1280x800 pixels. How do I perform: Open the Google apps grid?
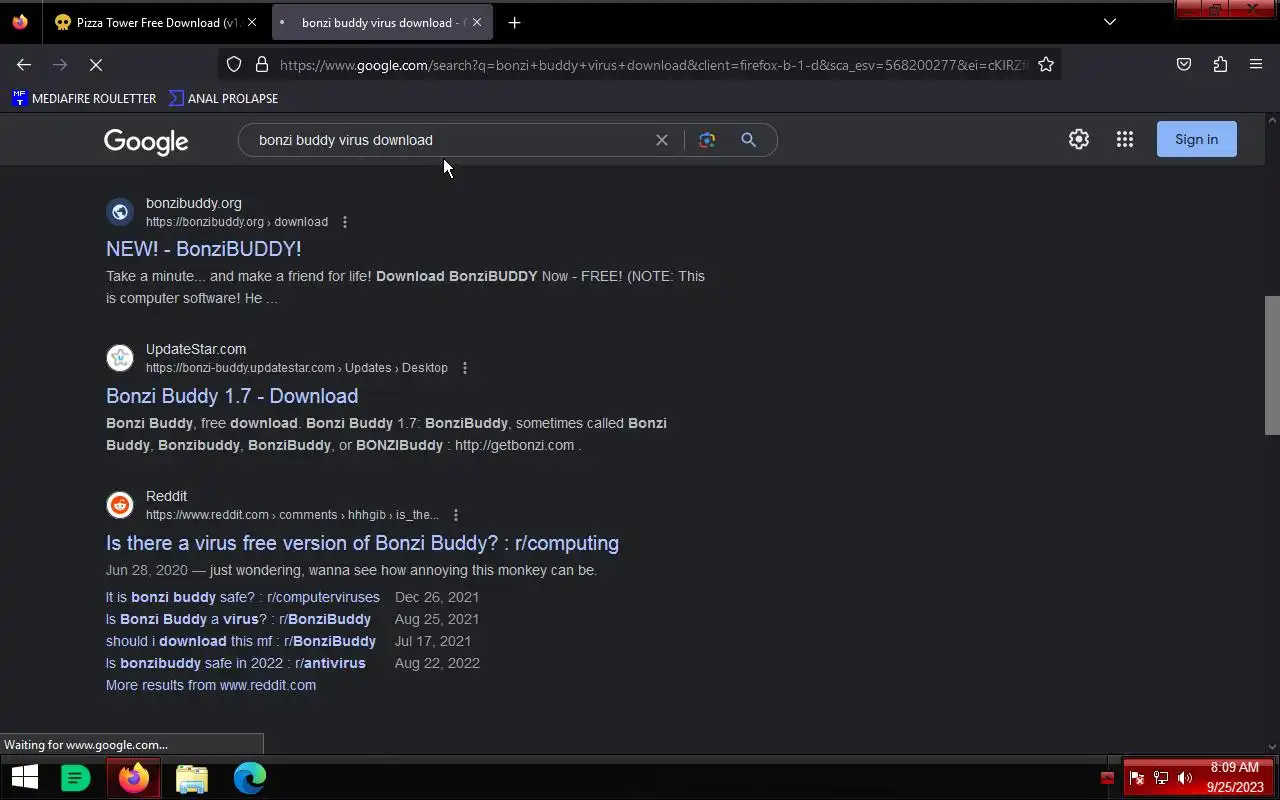coord(1124,139)
